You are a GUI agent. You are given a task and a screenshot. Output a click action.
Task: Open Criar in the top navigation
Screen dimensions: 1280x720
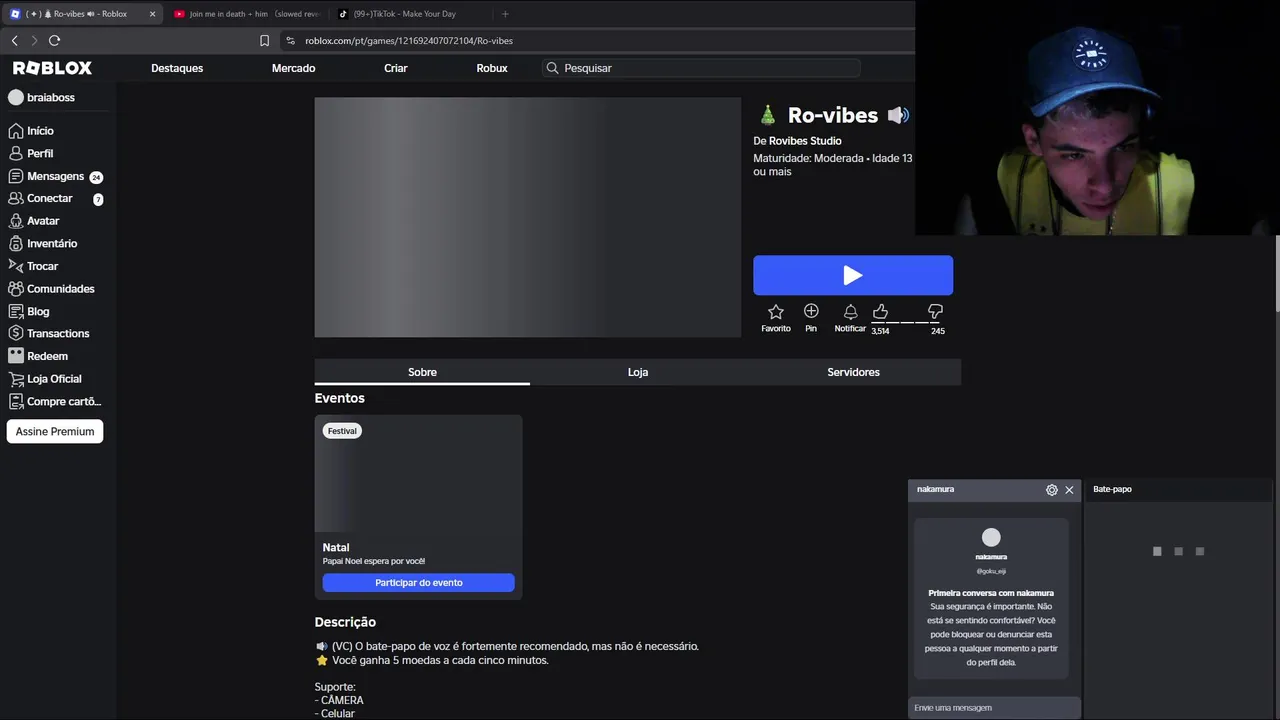point(396,68)
